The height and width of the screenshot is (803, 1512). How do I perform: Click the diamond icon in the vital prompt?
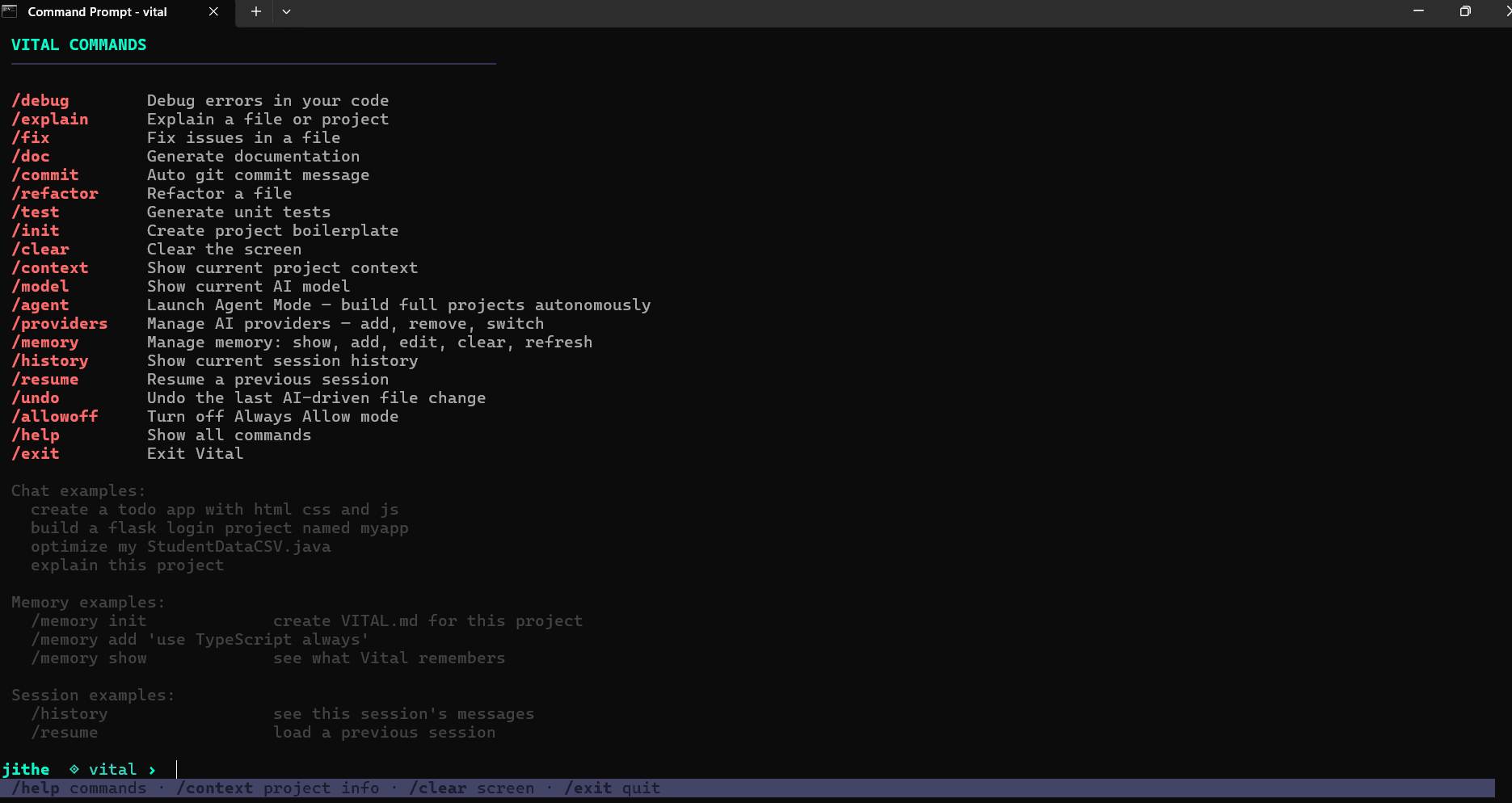(74, 769)
